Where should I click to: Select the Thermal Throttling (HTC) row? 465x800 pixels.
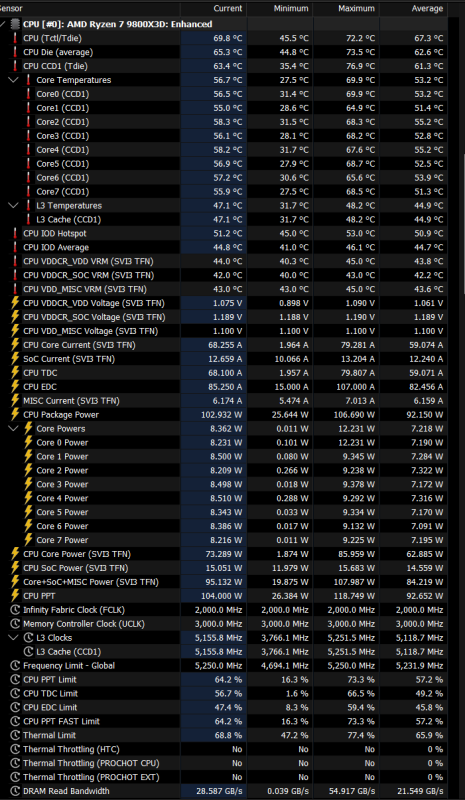pos(224,749)
